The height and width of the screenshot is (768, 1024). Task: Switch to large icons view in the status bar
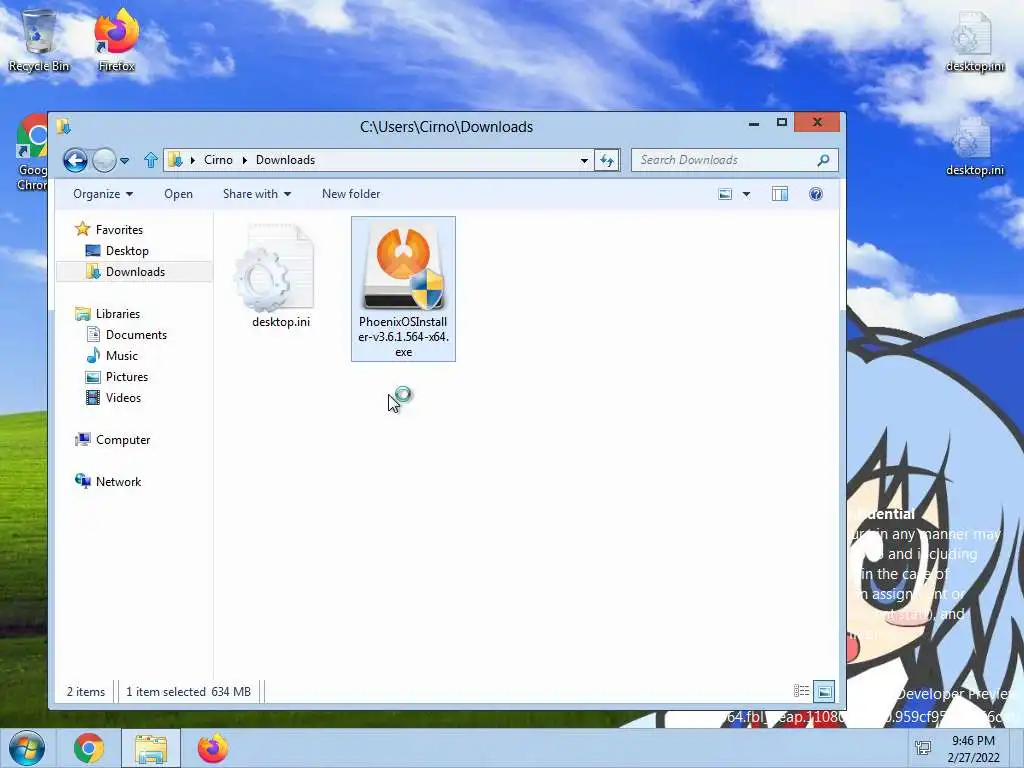click(824, 691)
